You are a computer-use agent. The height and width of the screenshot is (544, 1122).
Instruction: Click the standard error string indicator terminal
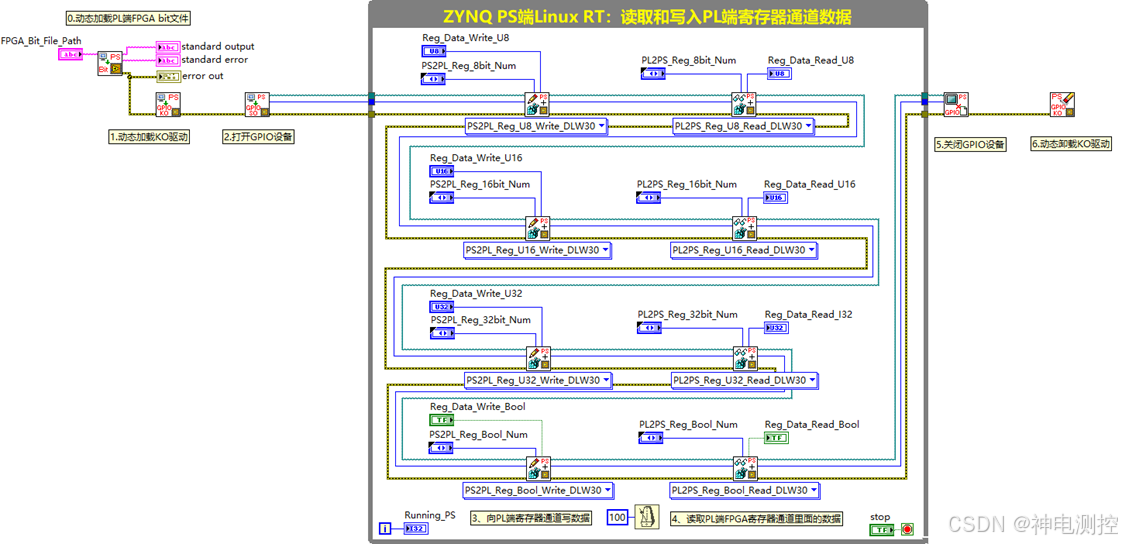point(168,60)
